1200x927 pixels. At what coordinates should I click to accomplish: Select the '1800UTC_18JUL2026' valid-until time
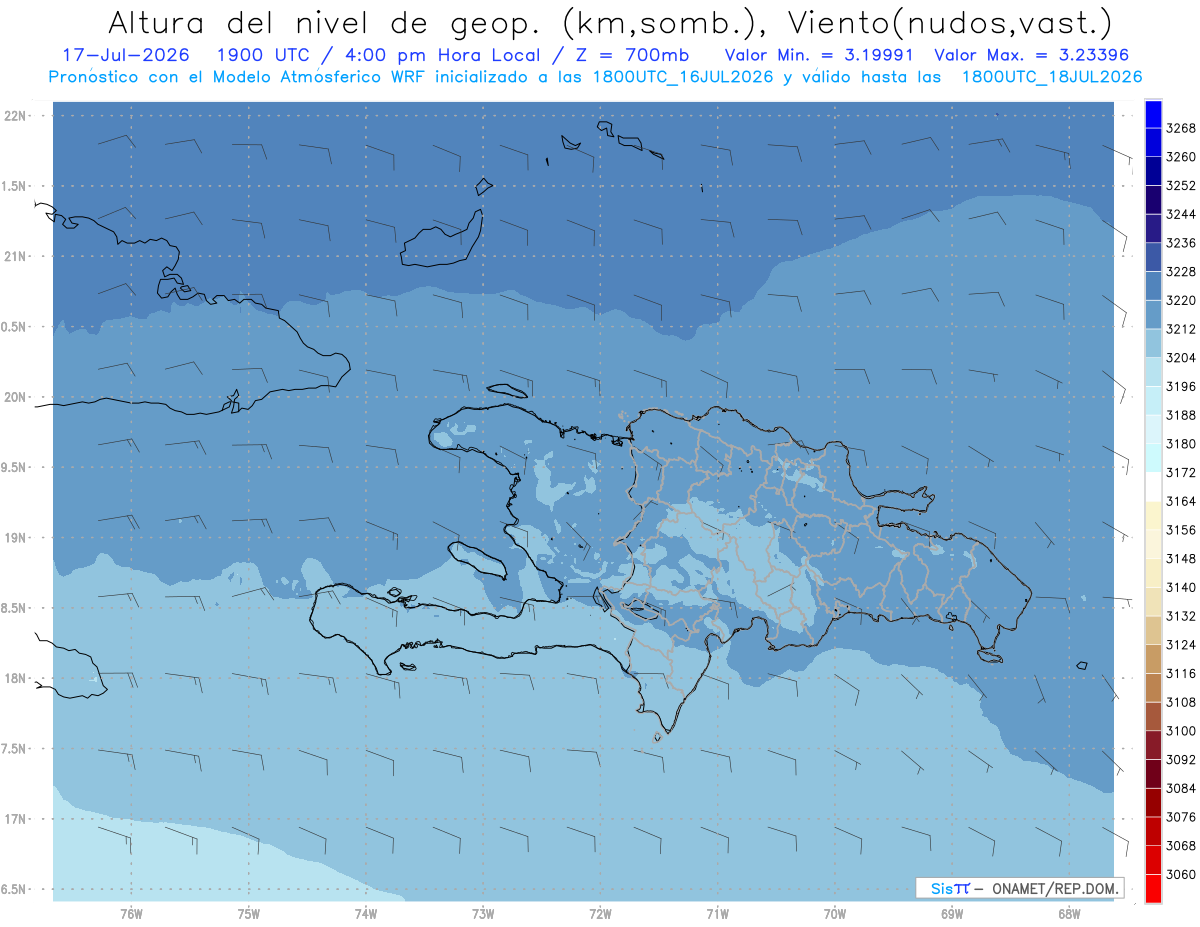click(x=1052, y=77)
